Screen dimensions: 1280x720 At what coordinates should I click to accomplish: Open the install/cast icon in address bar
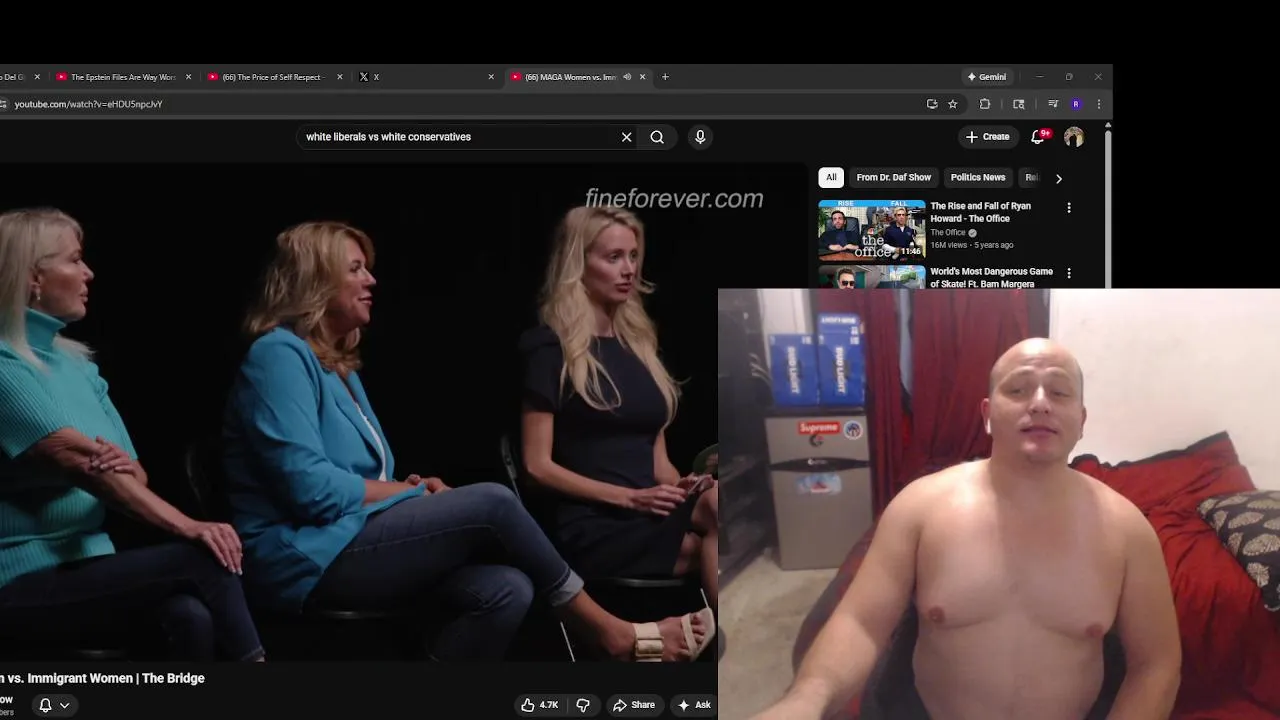[932, 104]
